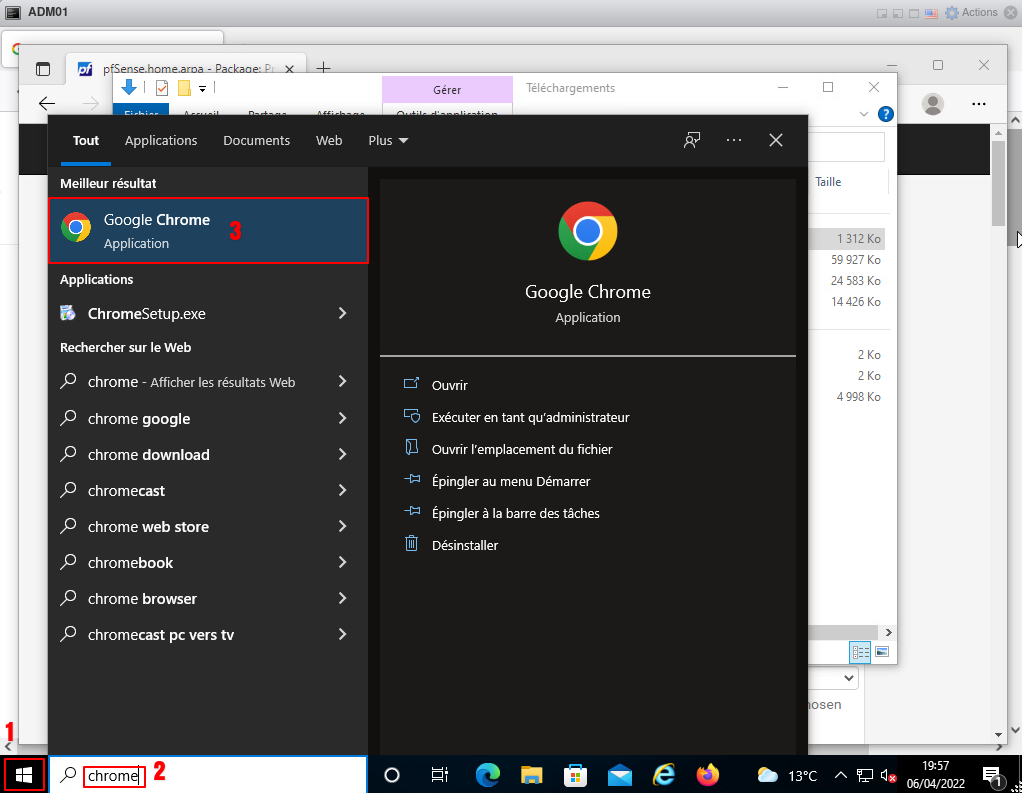Open Task View in the taskbar
Image resolution: width=1022 pixels, height=793 pixels.
coord(439,775)
